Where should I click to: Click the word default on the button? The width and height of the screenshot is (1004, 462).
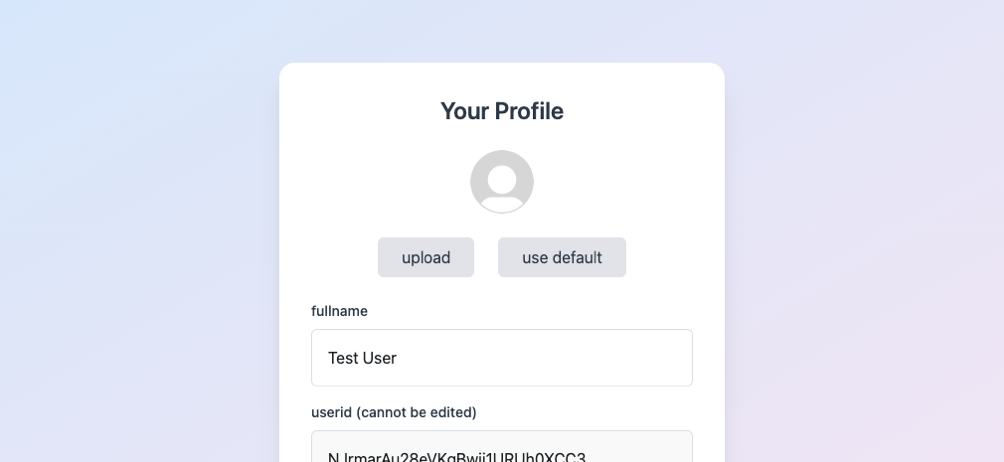pos(577,257)
